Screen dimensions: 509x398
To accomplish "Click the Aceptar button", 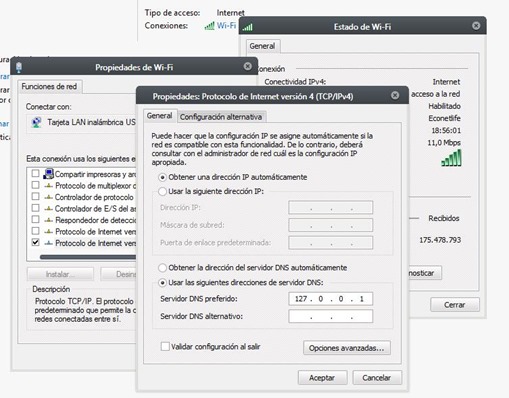I will [322, 378].
